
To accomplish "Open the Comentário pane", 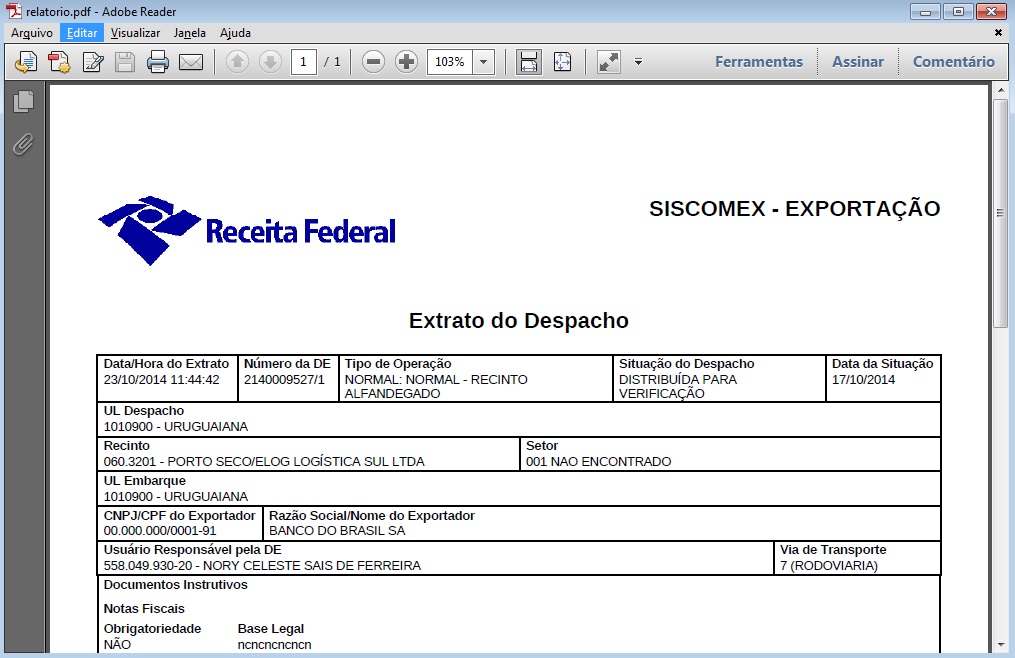I will pyautogui.click(x=954, y=62).
